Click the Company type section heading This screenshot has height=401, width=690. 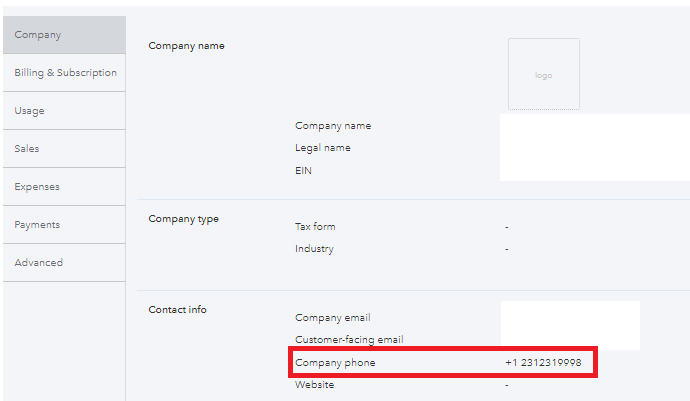pos(183,219)
